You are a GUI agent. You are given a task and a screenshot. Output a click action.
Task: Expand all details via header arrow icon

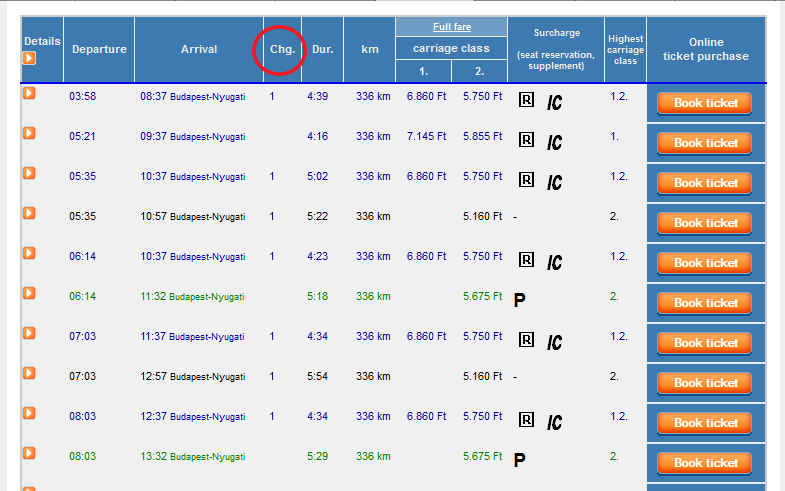point(29,59)
